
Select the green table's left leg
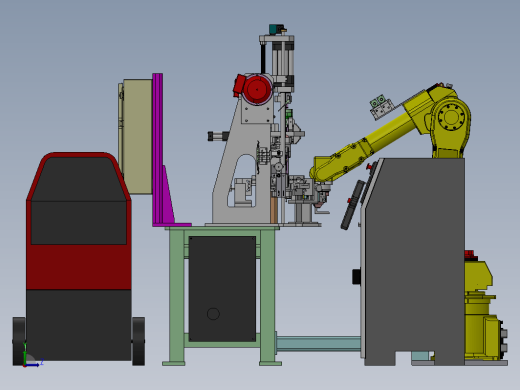(x=176, y=296)
